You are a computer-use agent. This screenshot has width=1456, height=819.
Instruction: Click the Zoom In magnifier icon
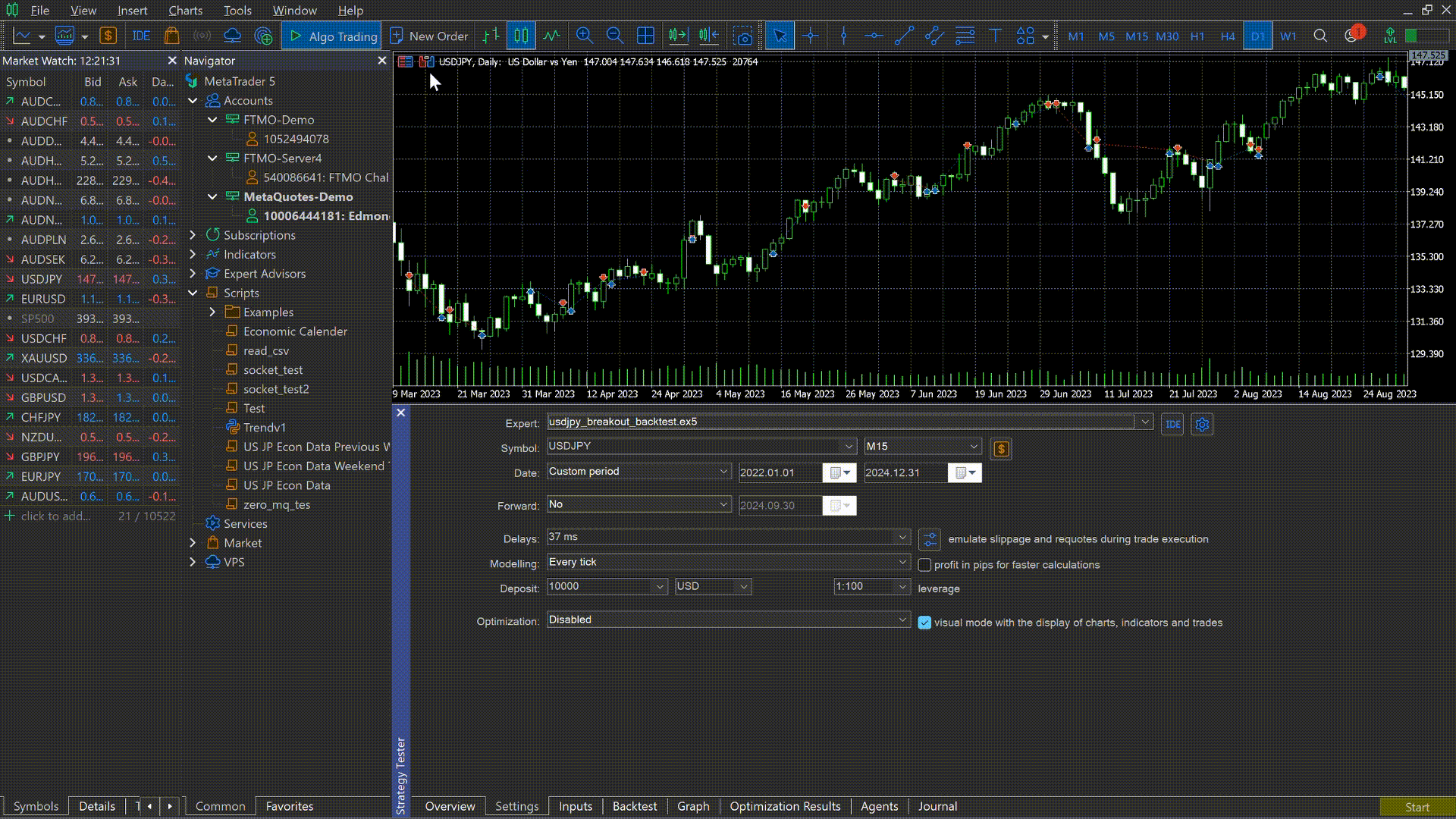[584, 36]
